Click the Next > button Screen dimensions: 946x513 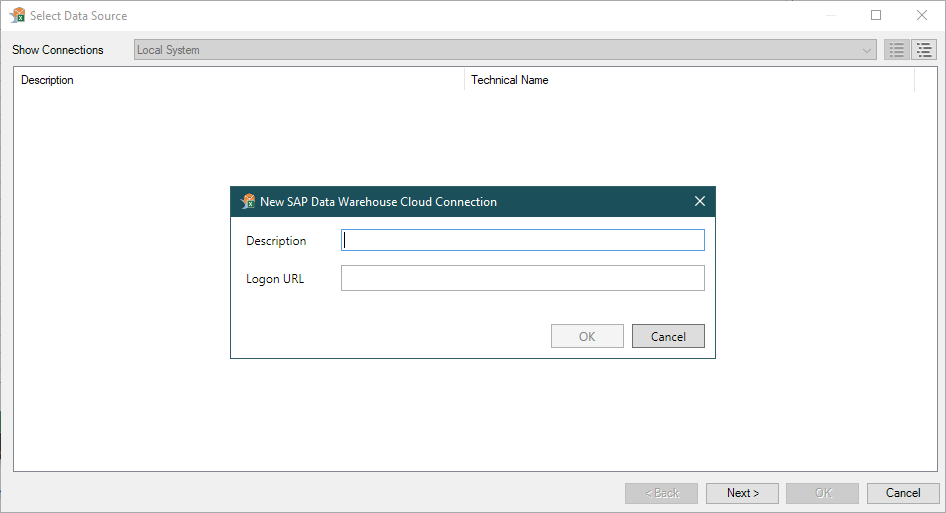pos(742,493)
